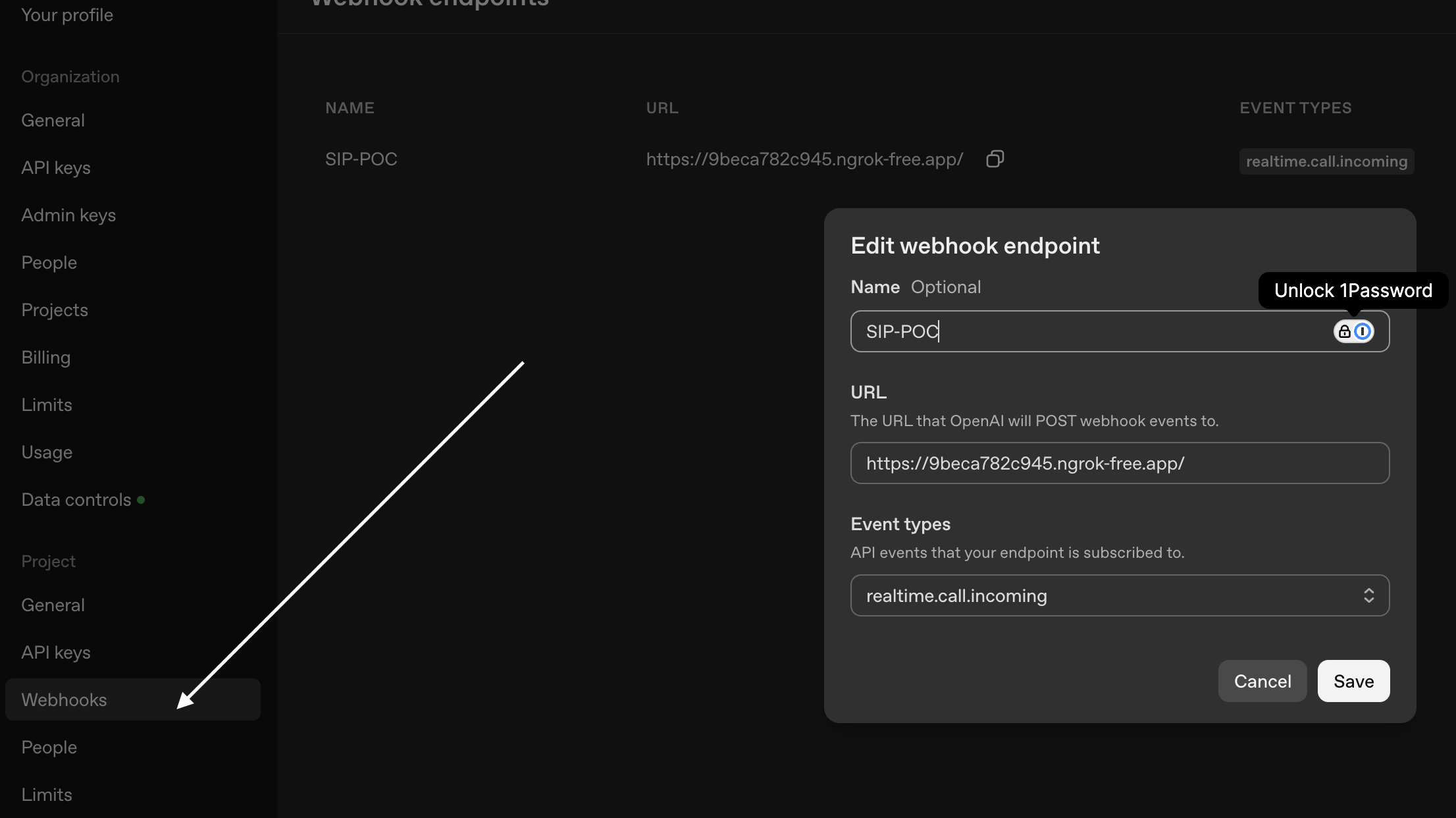Go to Billing settings
Screen dimensions: 1456x818
pyautogui.click(x=45, y=357)
